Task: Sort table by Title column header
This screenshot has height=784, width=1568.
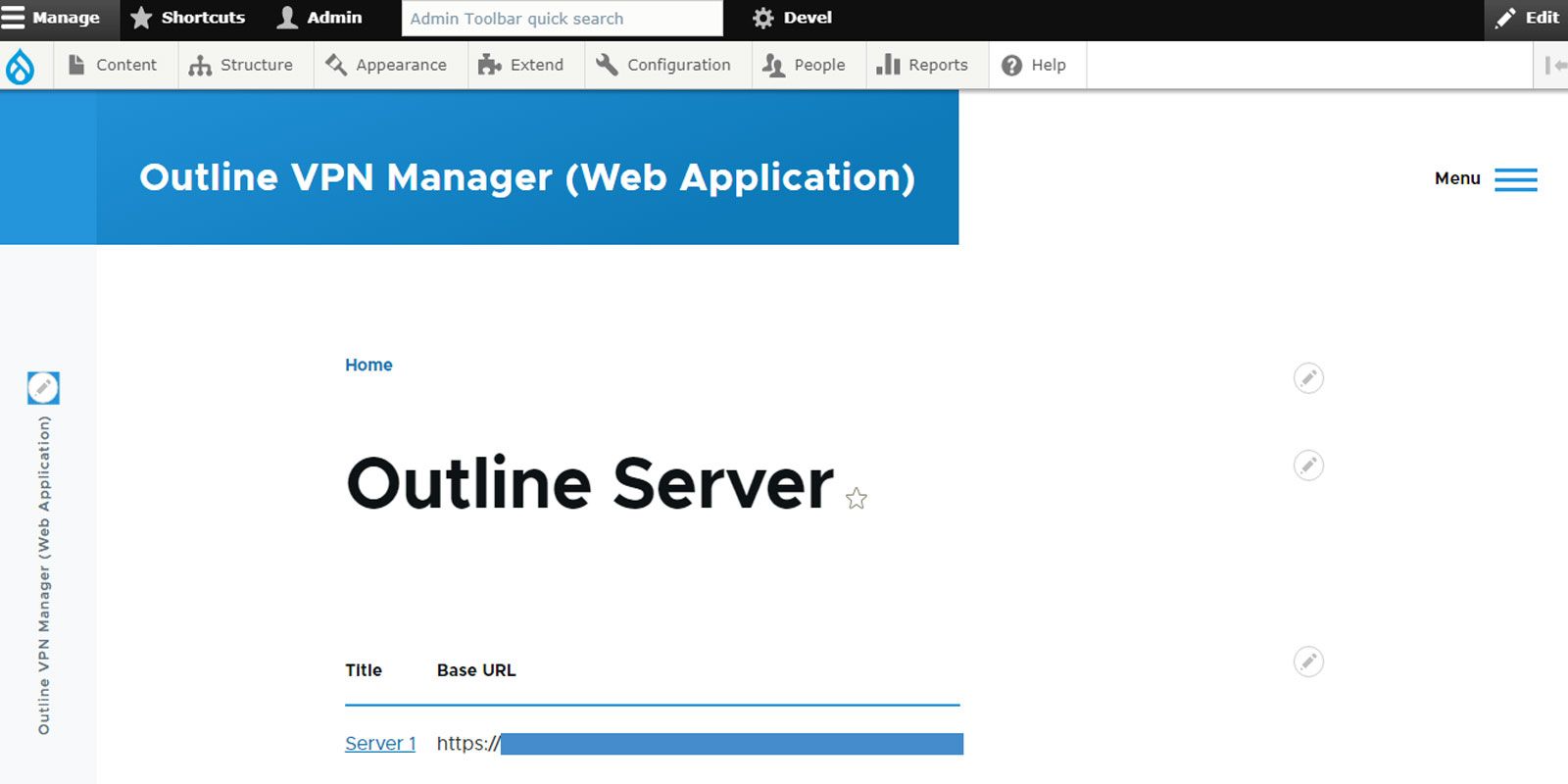Action: pyautogui.click(x=364, y=670)
